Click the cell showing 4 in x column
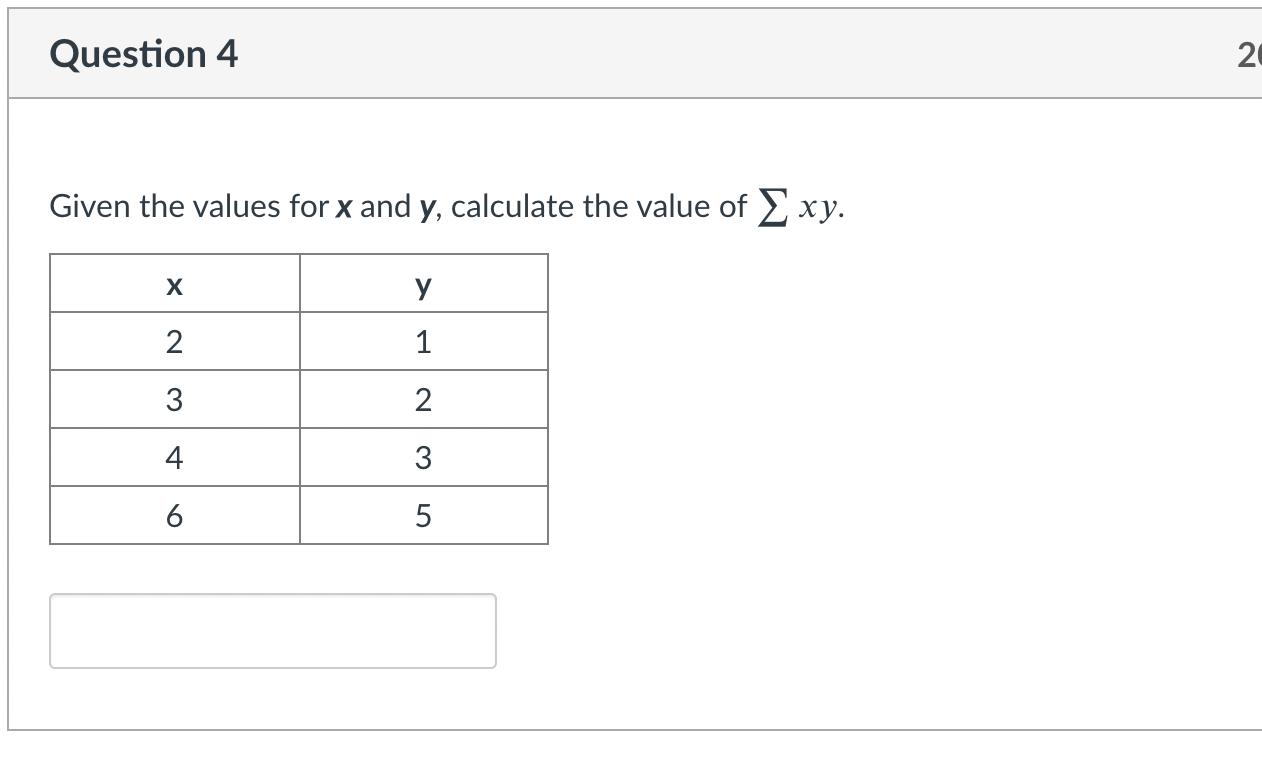The image size is (1262, 760). pyautogui.click(x=174, y=458)
